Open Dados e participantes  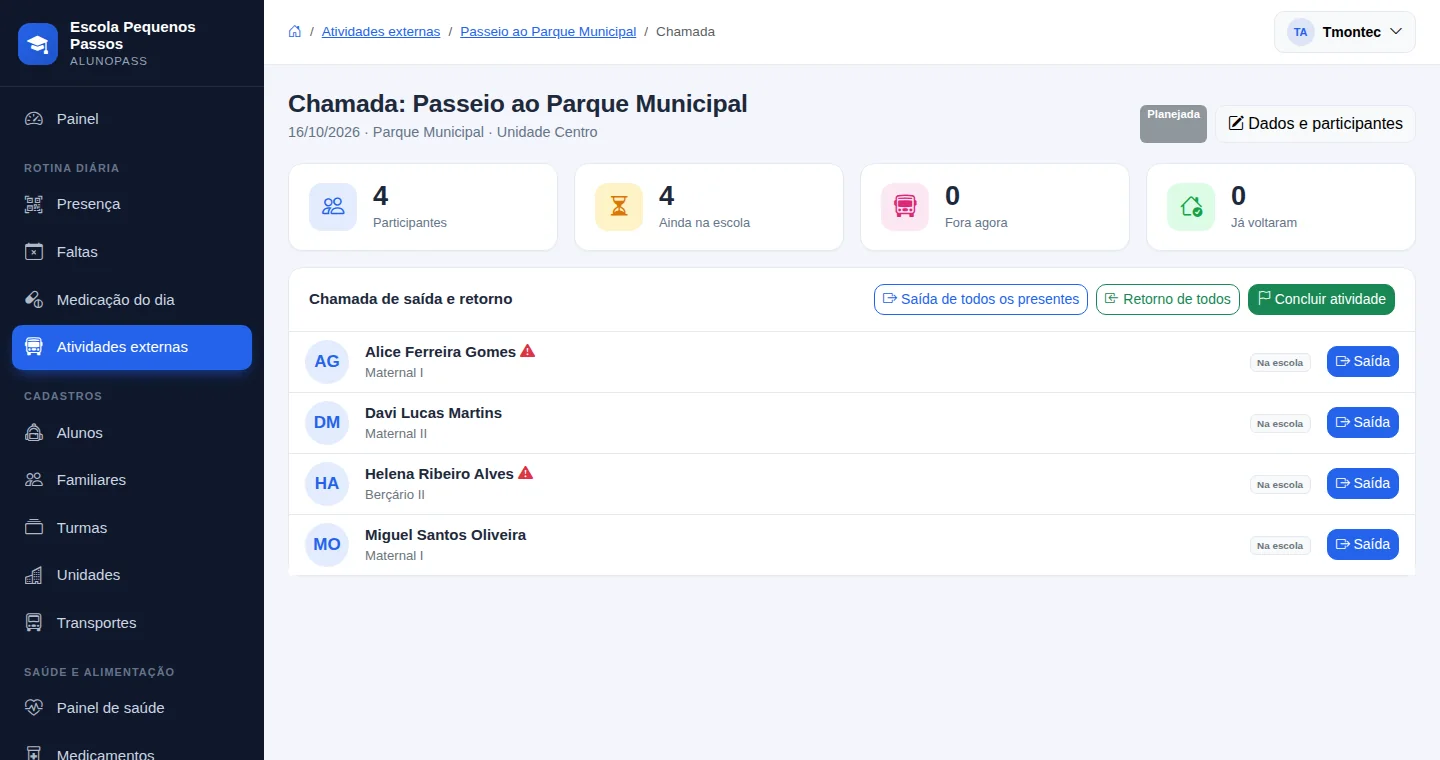pyautogui.click(x=1315, y=124)
